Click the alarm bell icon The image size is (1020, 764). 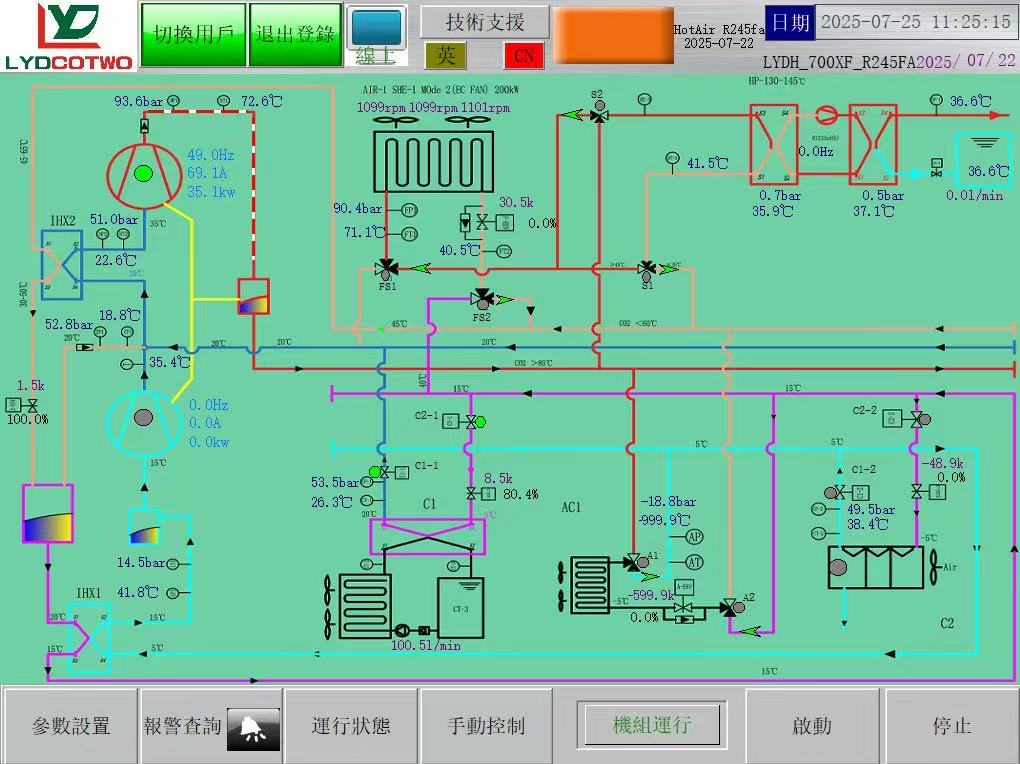point(253,729)
